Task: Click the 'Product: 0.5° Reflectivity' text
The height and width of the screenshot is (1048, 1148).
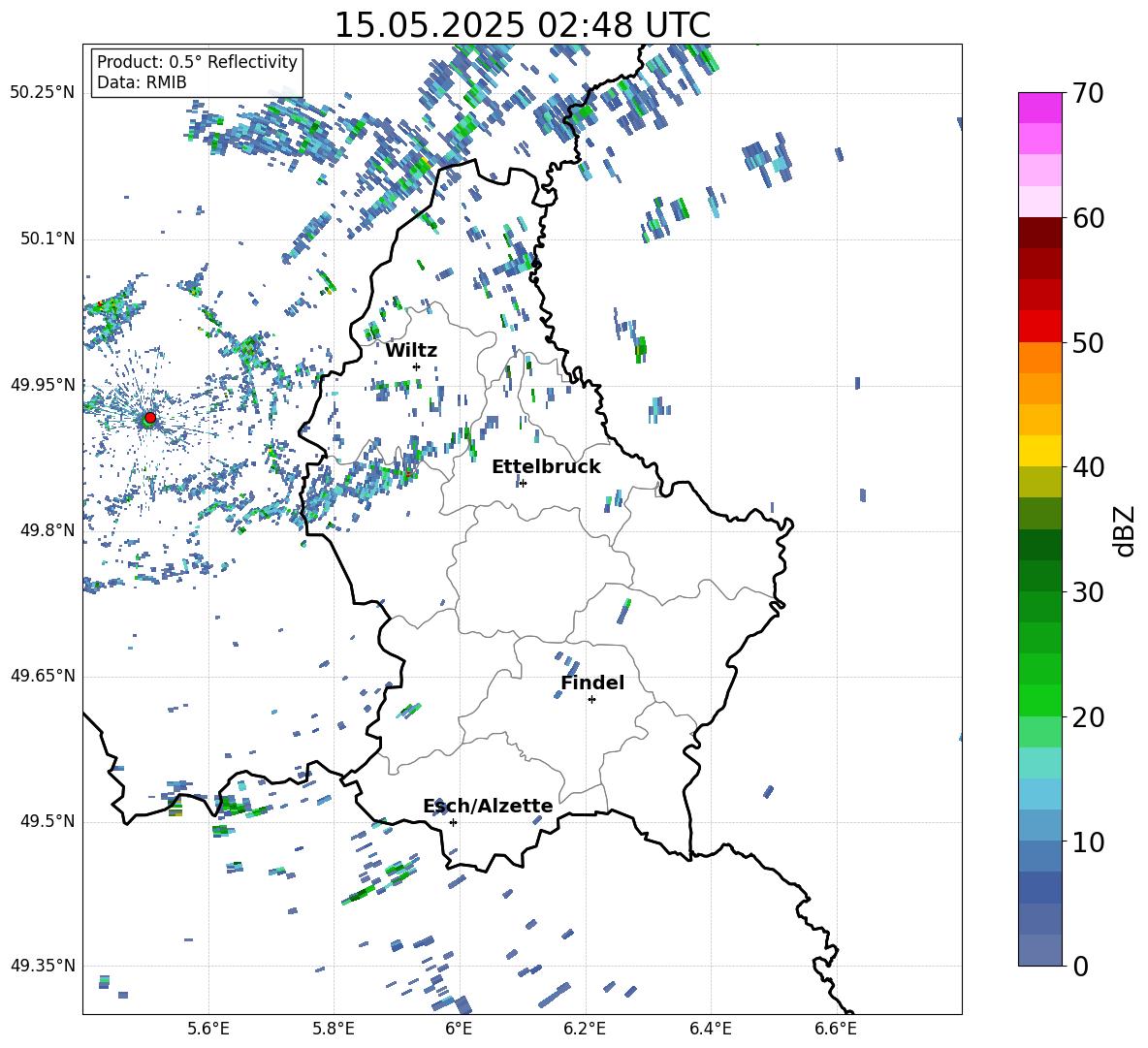Action: (197, 62)
